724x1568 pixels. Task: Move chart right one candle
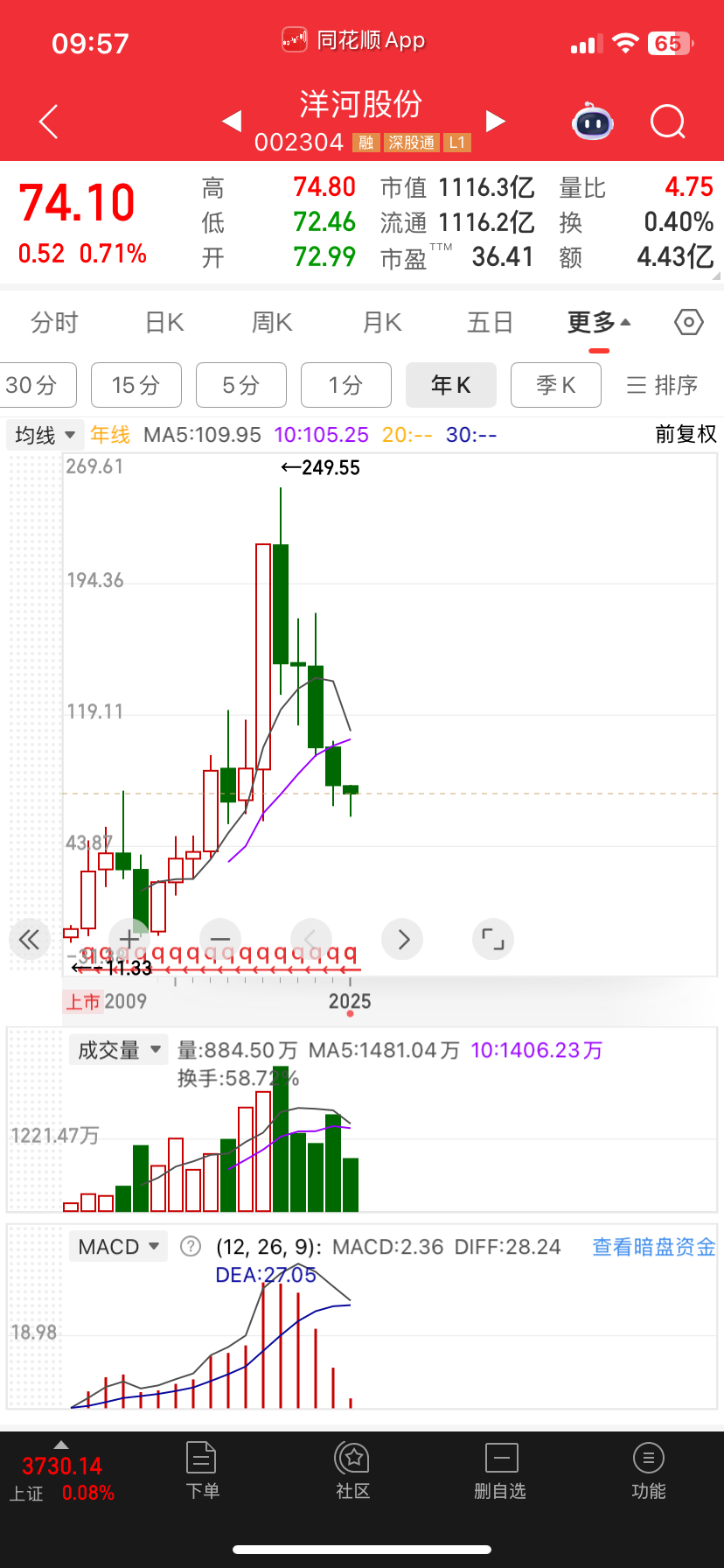click(402, 940)
